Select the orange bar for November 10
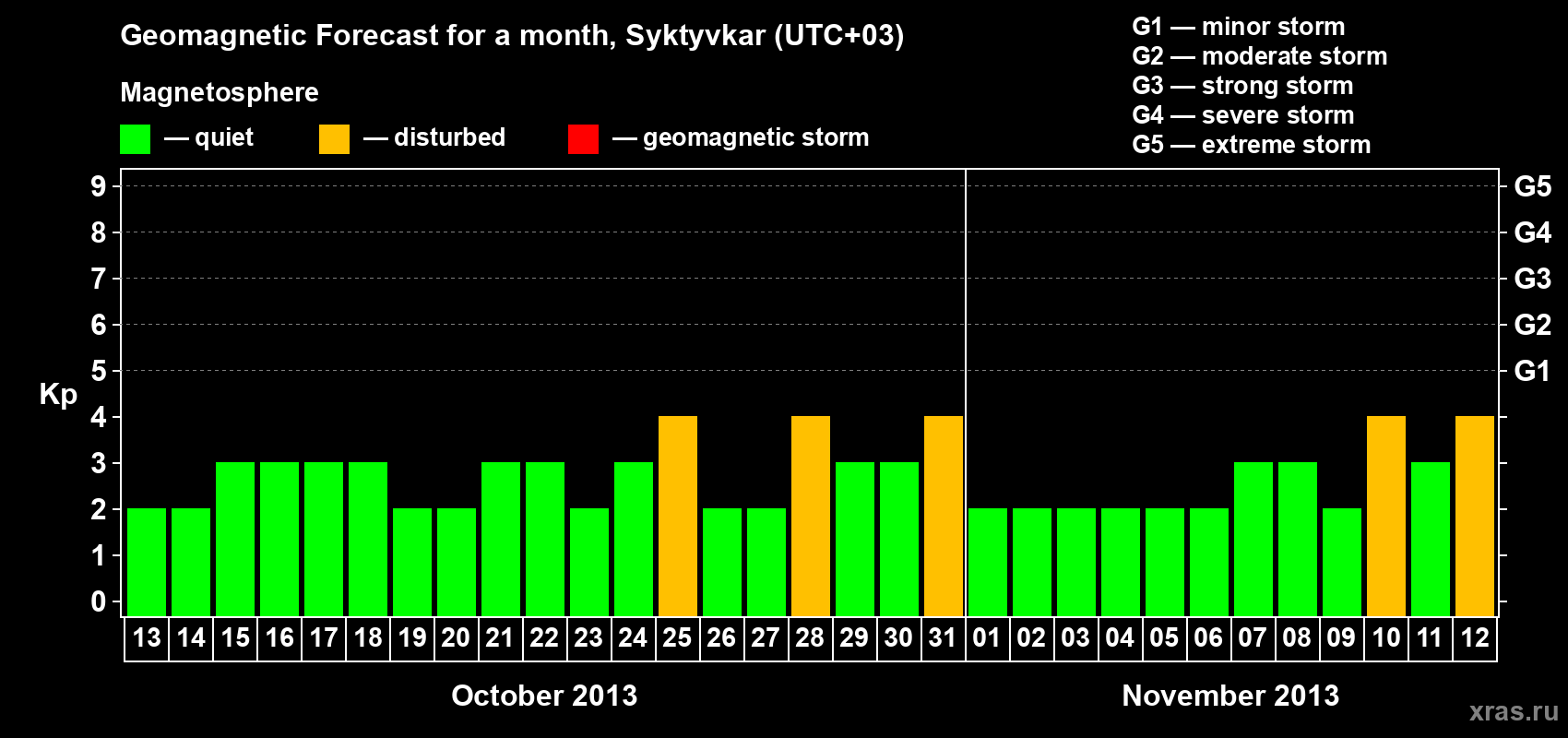Viewport: 1568px width, 738px height. pyautogui.click(x=1386, y=516)
